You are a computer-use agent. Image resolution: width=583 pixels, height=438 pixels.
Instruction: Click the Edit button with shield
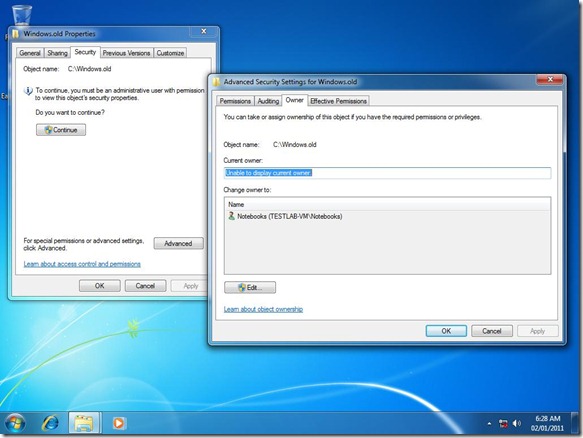[x=250, y=287]
